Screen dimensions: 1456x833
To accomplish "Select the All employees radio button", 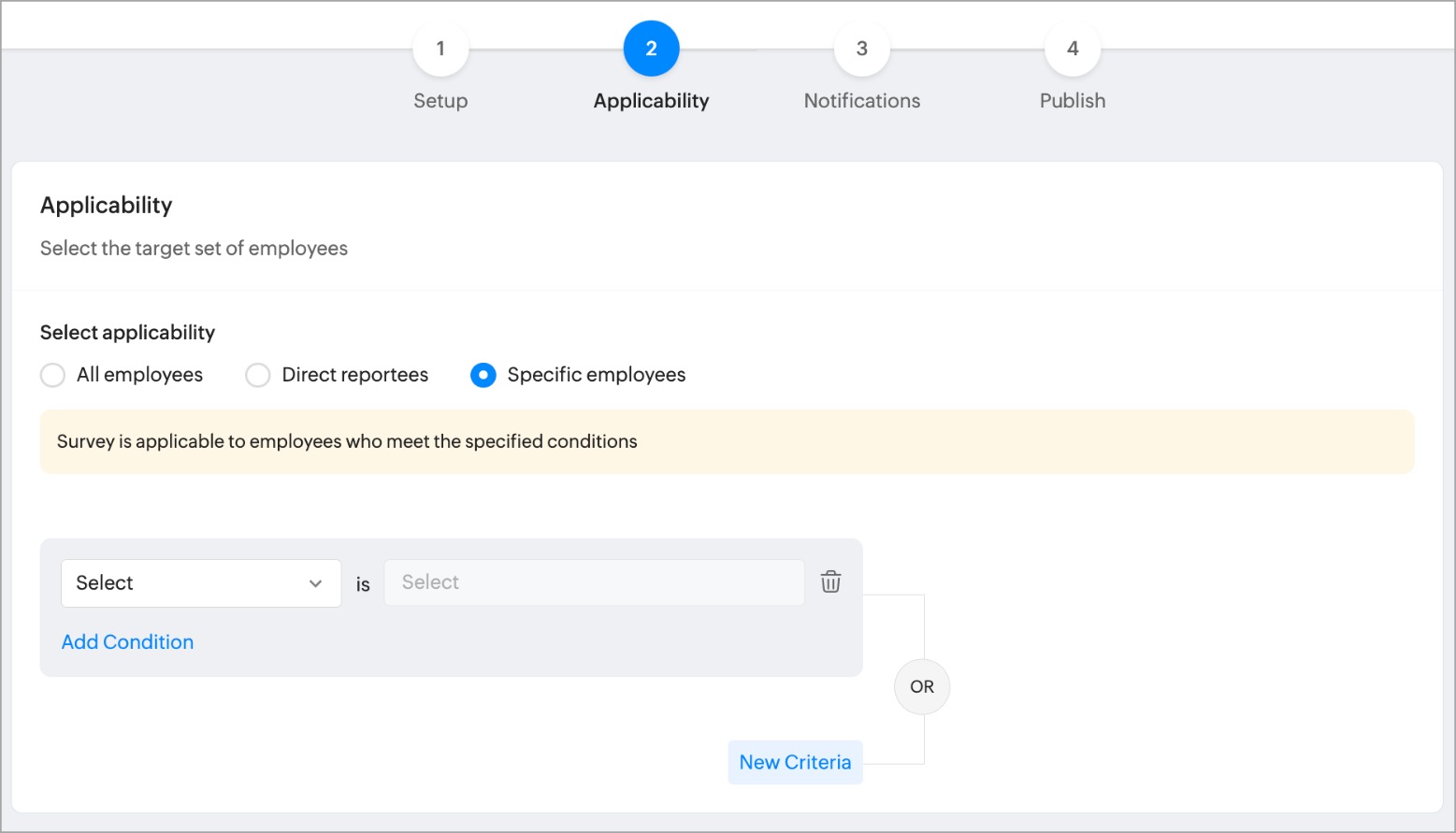I will (x=53, y=375).
